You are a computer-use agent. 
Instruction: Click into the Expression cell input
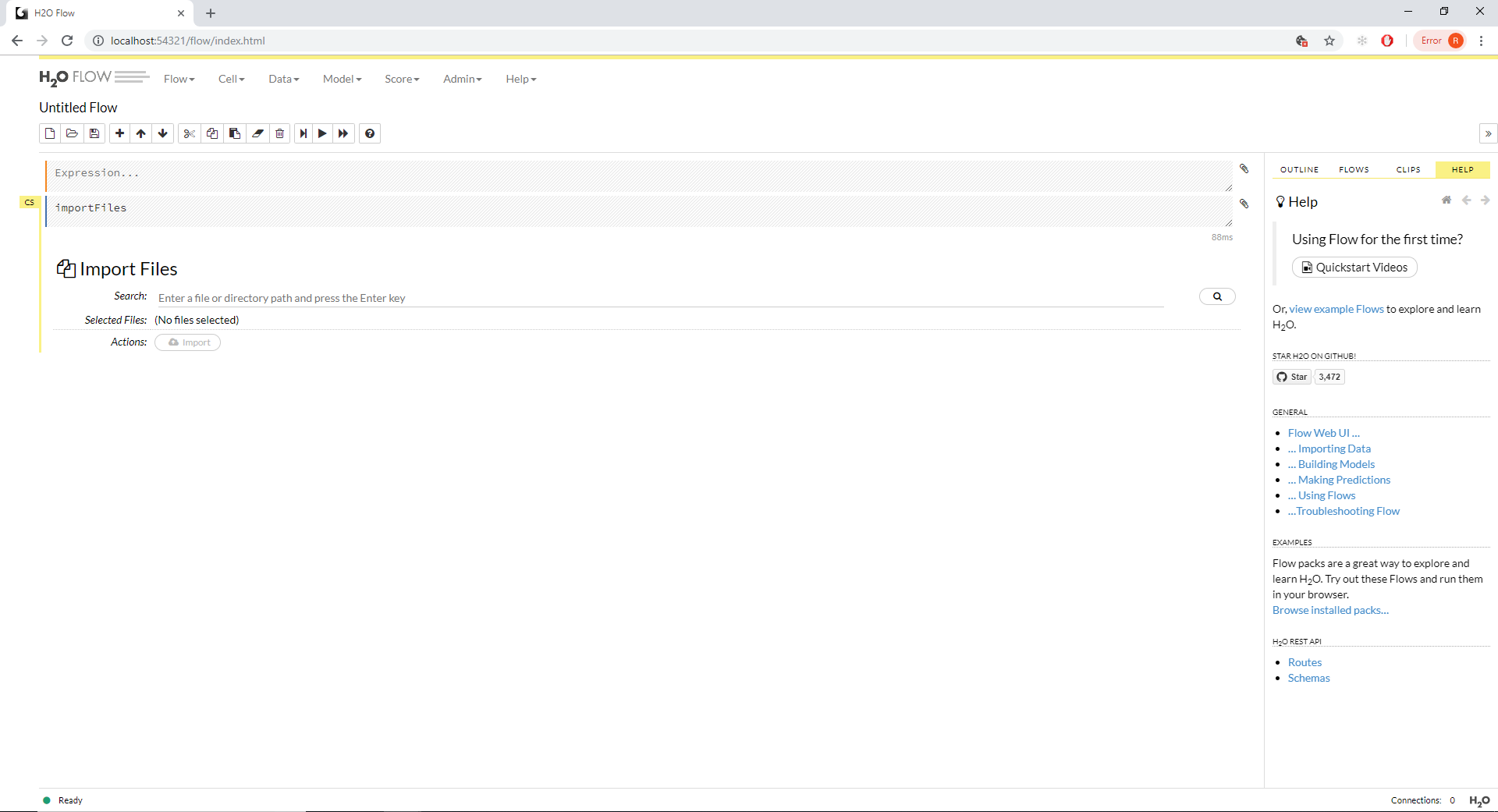coord(639,176)
